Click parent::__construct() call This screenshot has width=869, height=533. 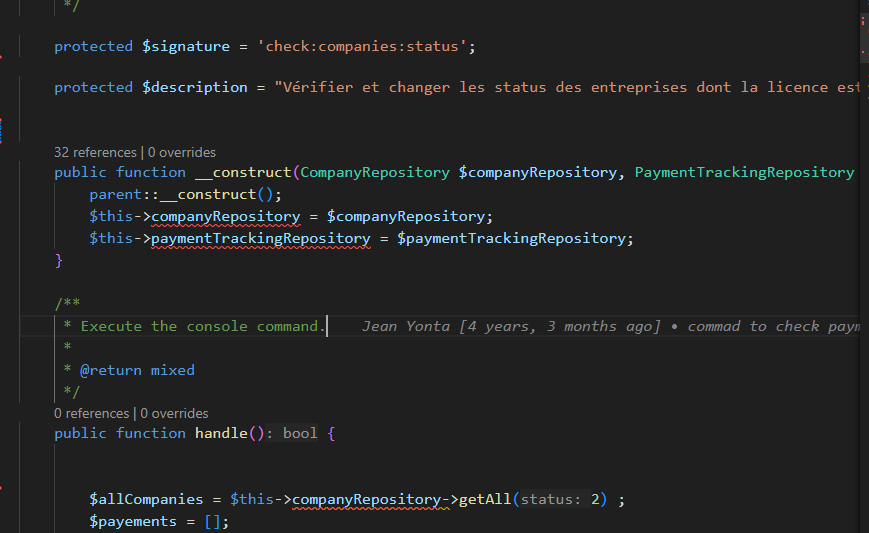(x=185, y=194)
